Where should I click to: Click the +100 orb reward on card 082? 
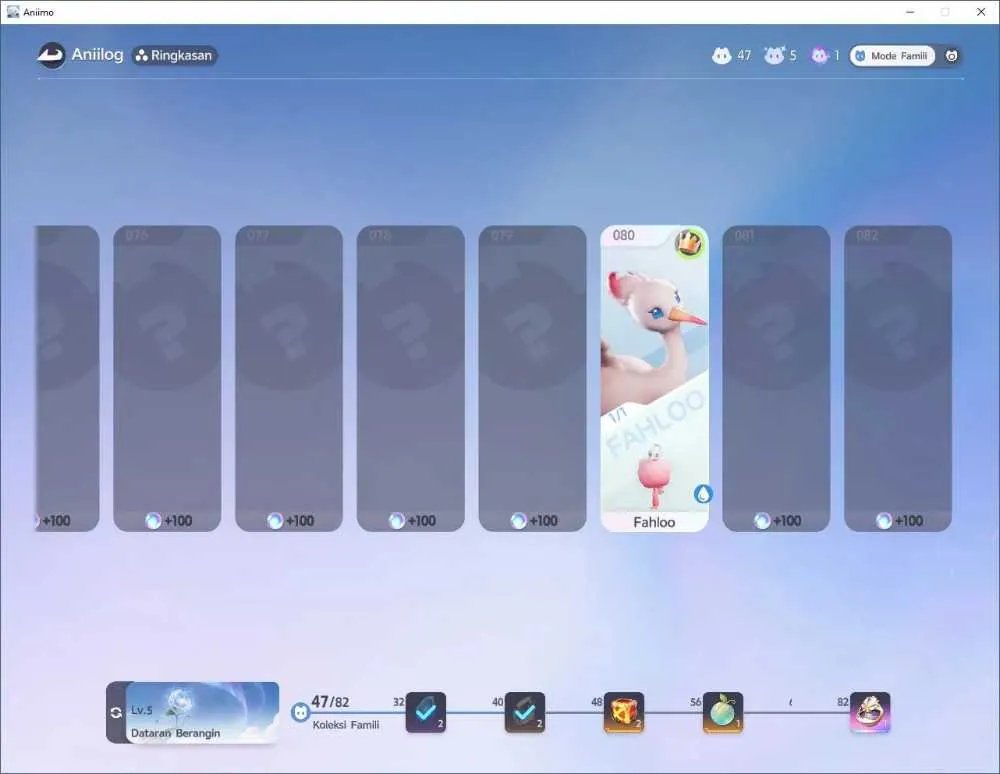tap(900, 521)
